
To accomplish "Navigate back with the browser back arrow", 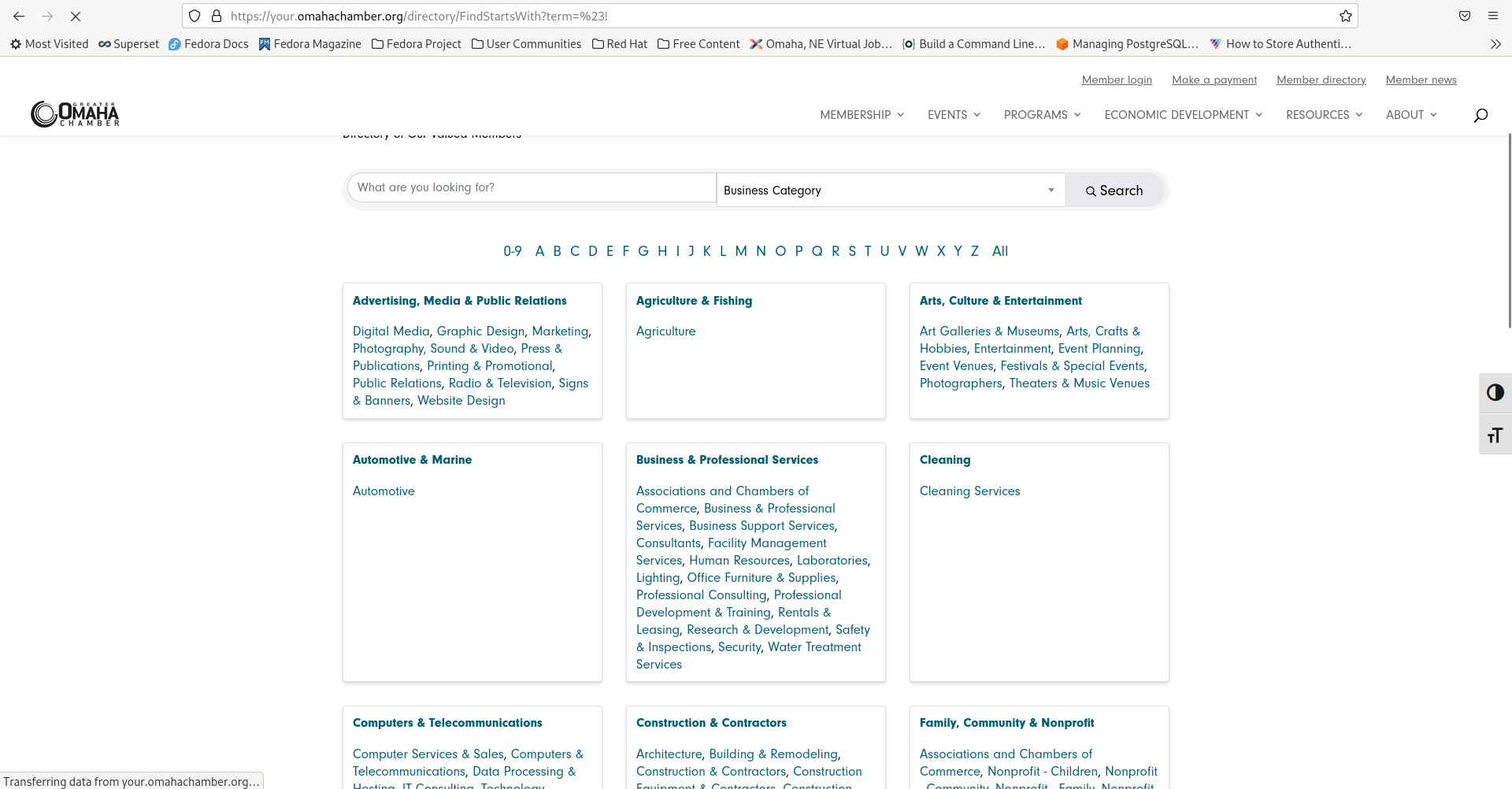I will pos(17,16).
